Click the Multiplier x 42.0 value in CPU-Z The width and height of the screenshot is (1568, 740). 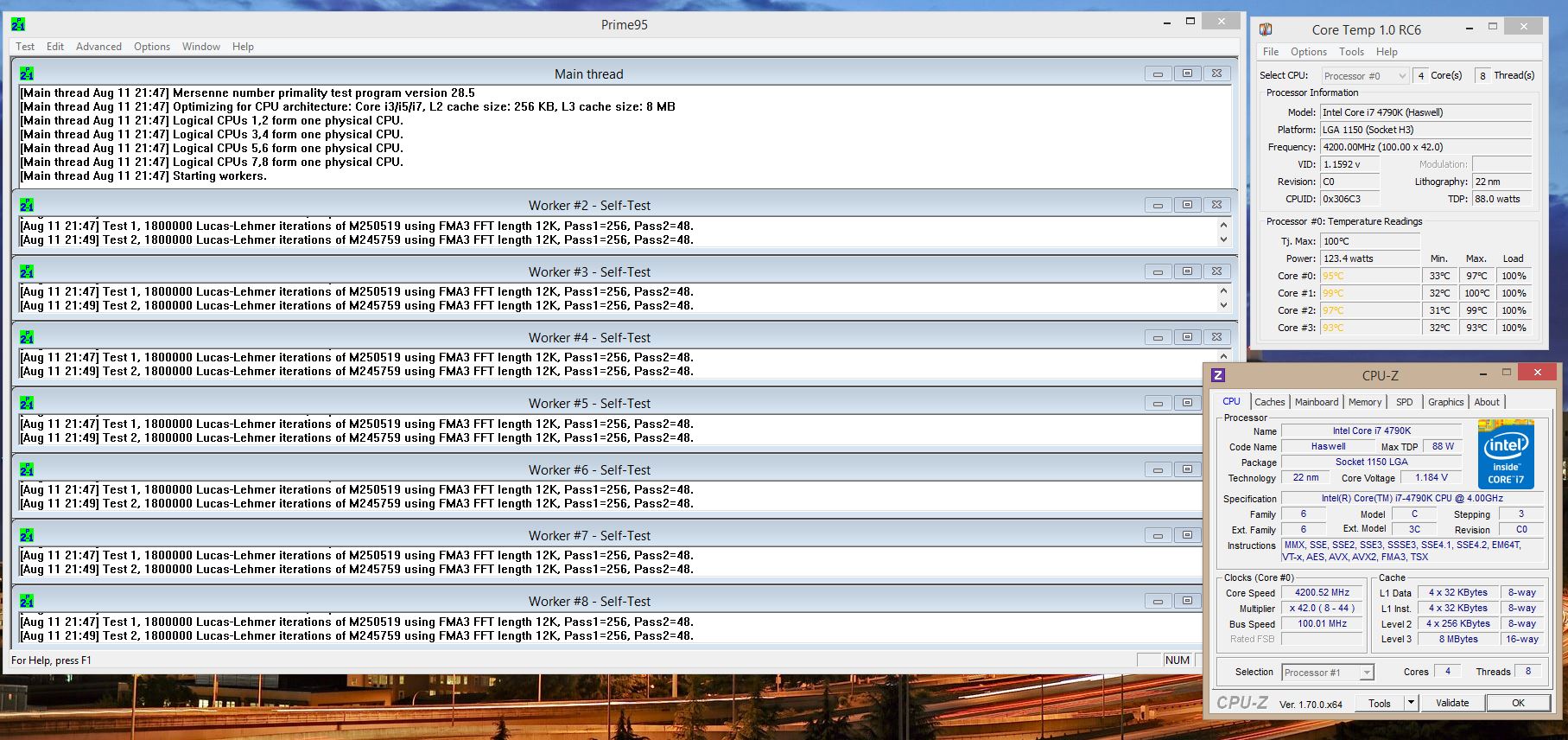[1322, 609]
